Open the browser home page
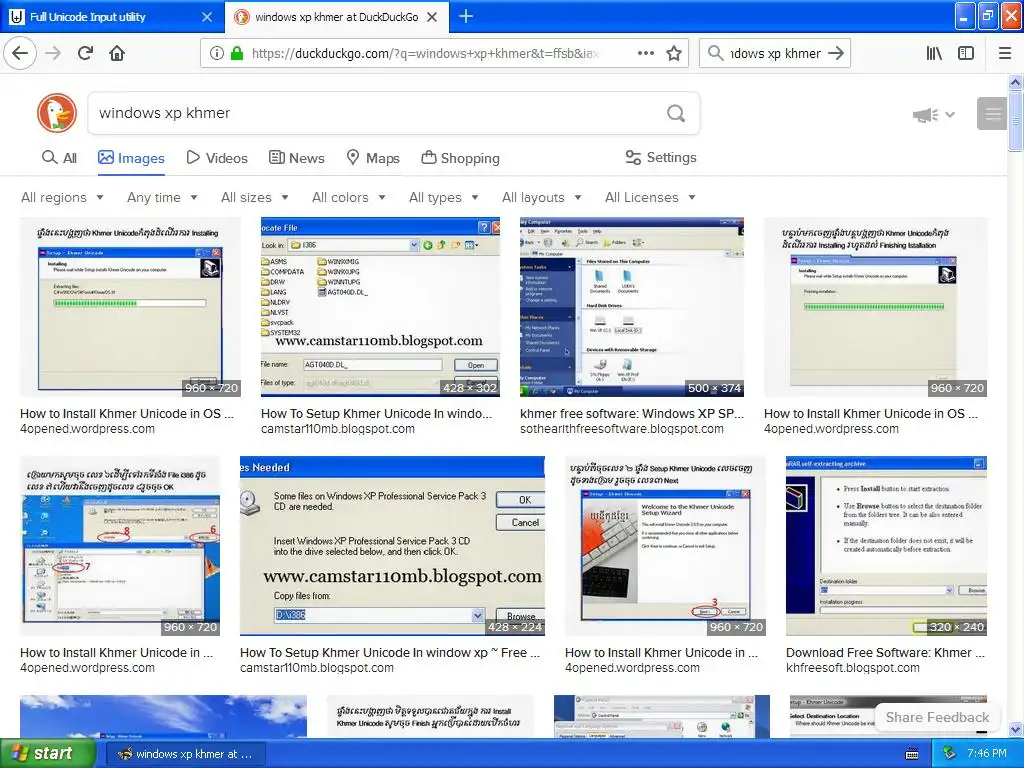Viewport: 1024px width, 768px height. point(117,53)
